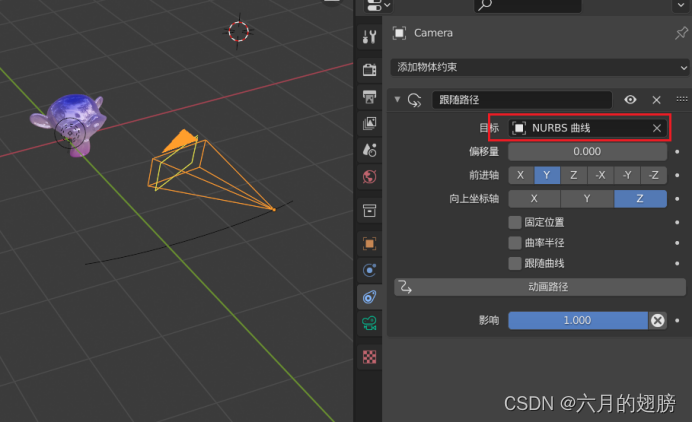This screenshot has height=423, width=692.
Task: Animate 固定位置 property keyframe dot
Action: (x=677, y=222)
